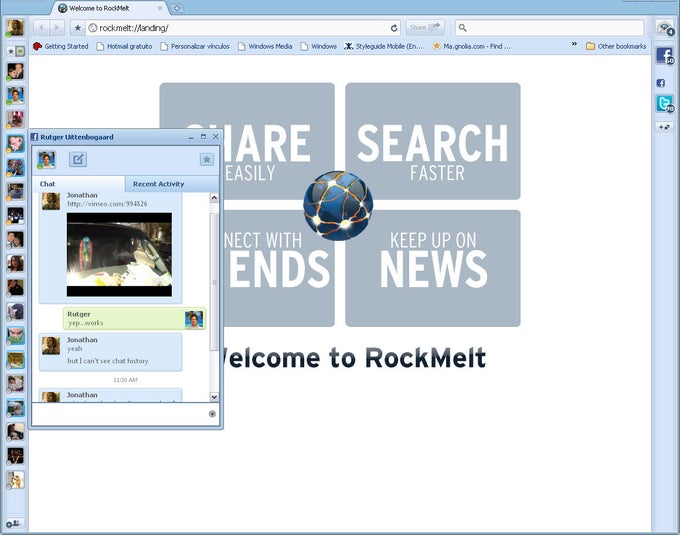Click the add friends icon at sidebar bottom
680x535 pixels.
pos(13,524)
